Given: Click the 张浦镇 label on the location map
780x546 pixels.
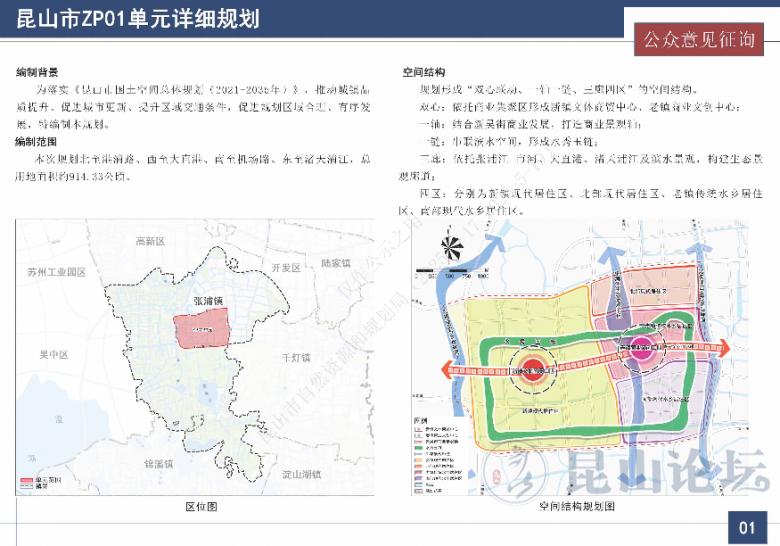Looking at the screenshot, I should pos(209,301).
